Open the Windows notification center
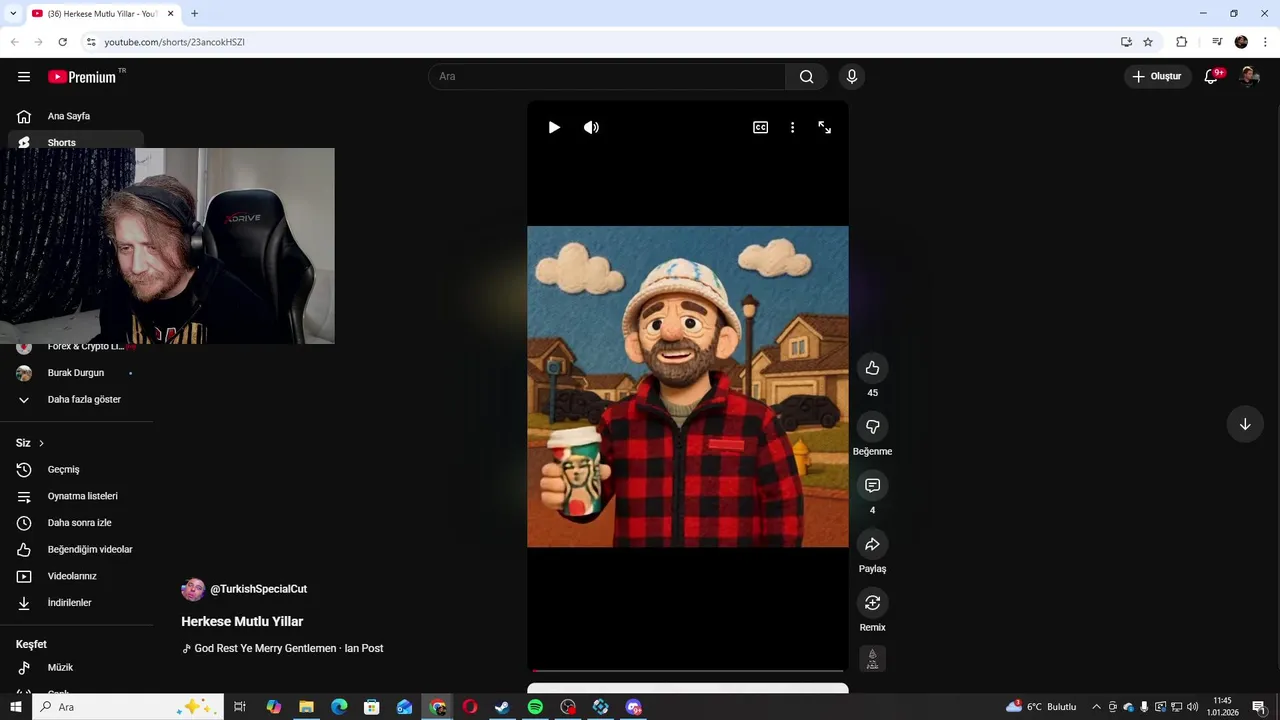The height and width of the screenshot is (720, 1280). [x=1259, y=707]
